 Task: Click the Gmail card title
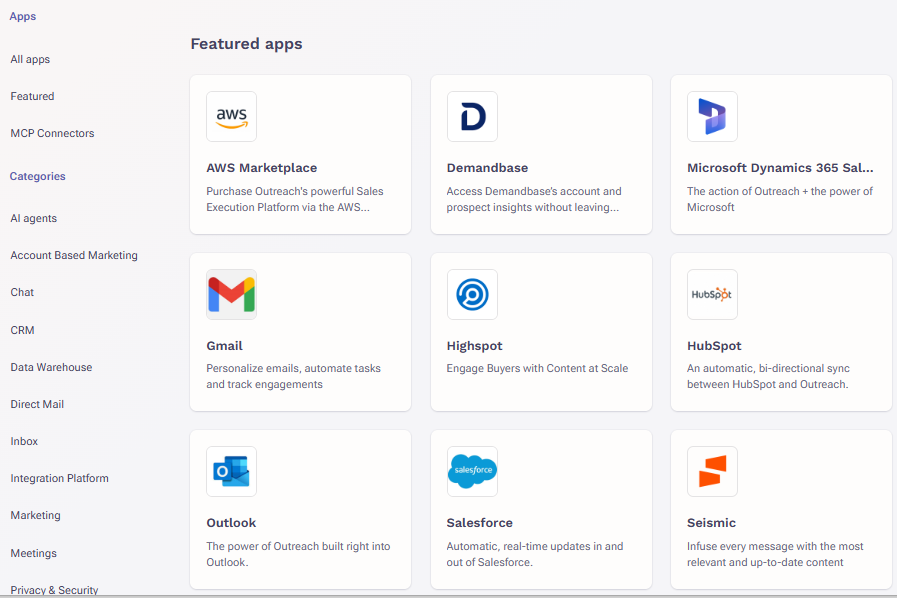point(224,346)
